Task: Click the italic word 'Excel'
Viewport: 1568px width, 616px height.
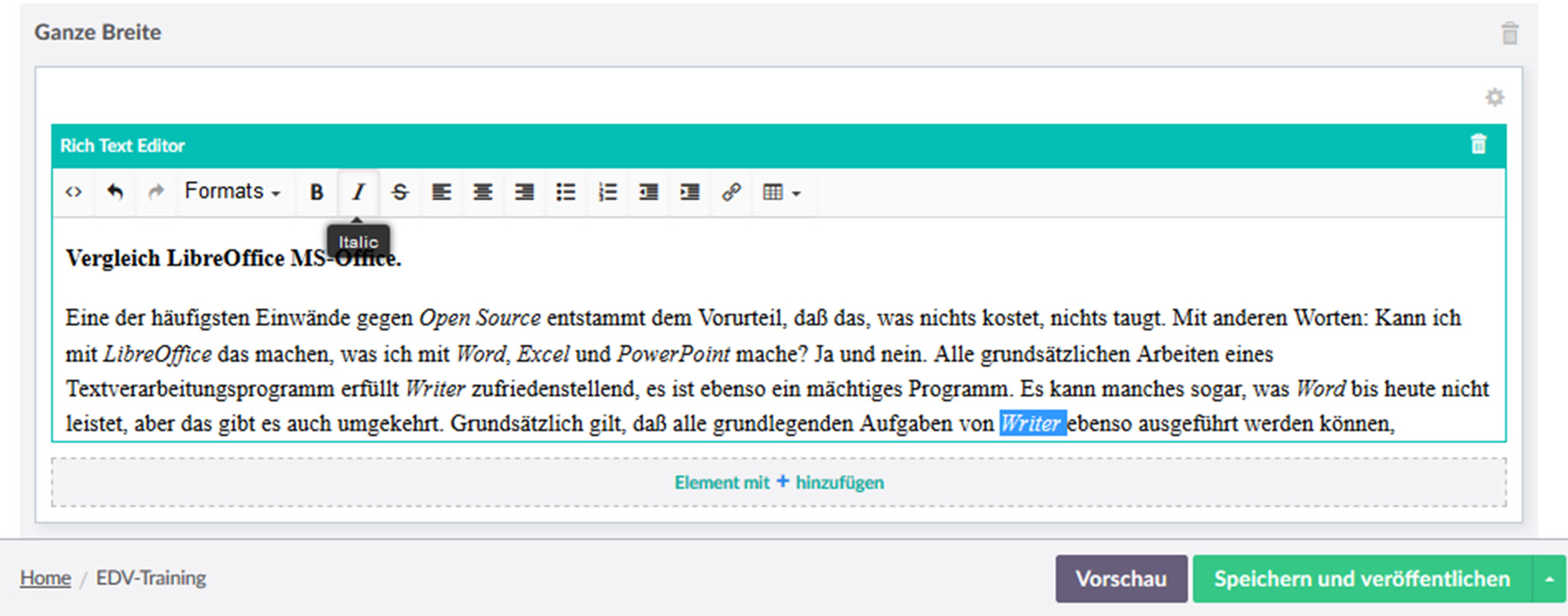Action: 544,354
